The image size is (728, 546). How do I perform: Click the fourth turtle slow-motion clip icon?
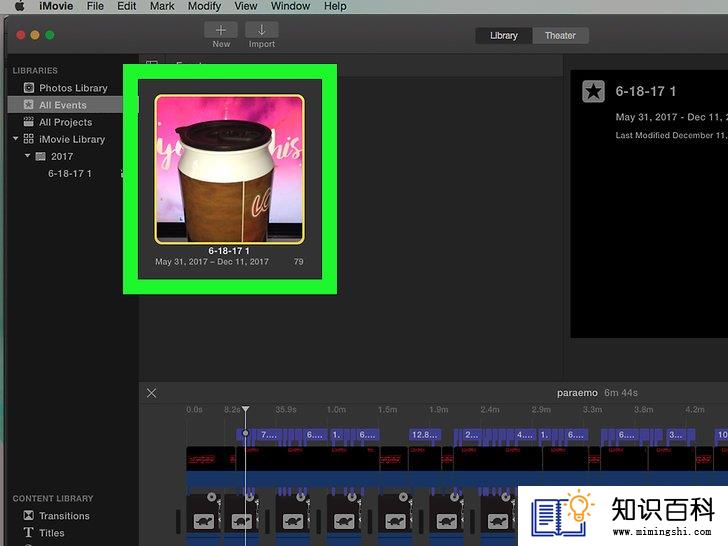[344, 521]
